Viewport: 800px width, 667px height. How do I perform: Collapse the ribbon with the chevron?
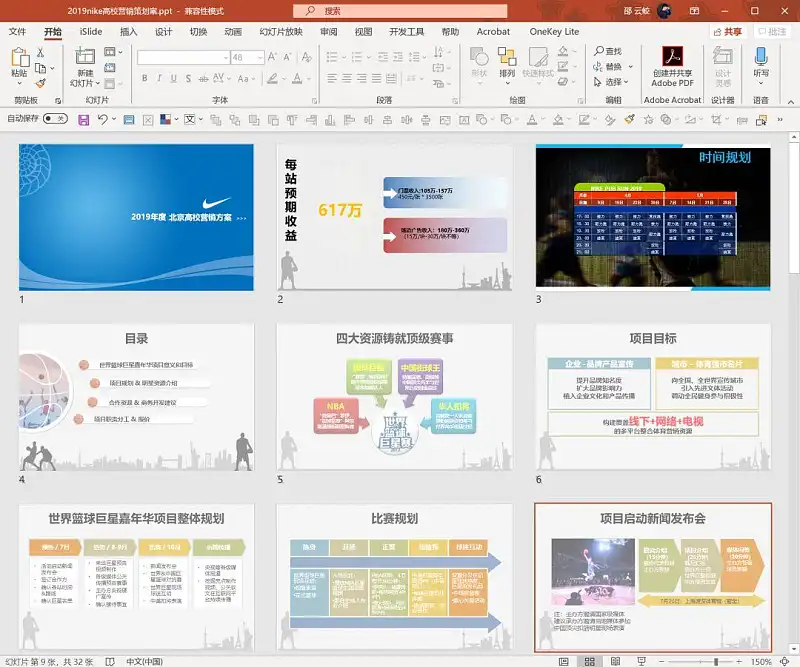[791, 102]
